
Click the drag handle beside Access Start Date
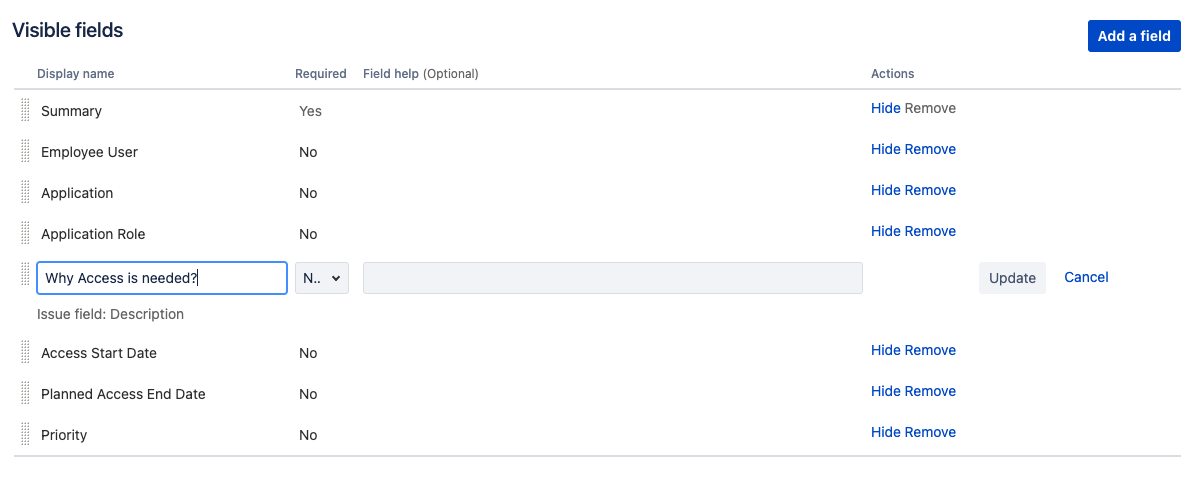26,352
